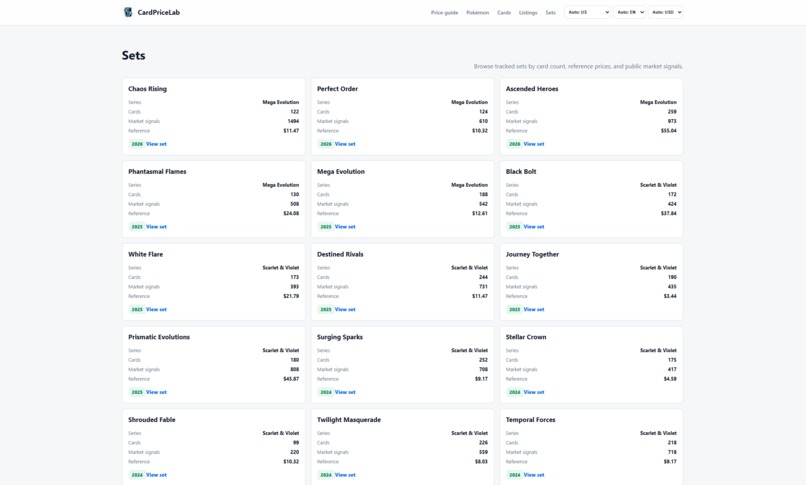Click the Sets page heading
Screen dimensions: 806x485
pos(134,55)
